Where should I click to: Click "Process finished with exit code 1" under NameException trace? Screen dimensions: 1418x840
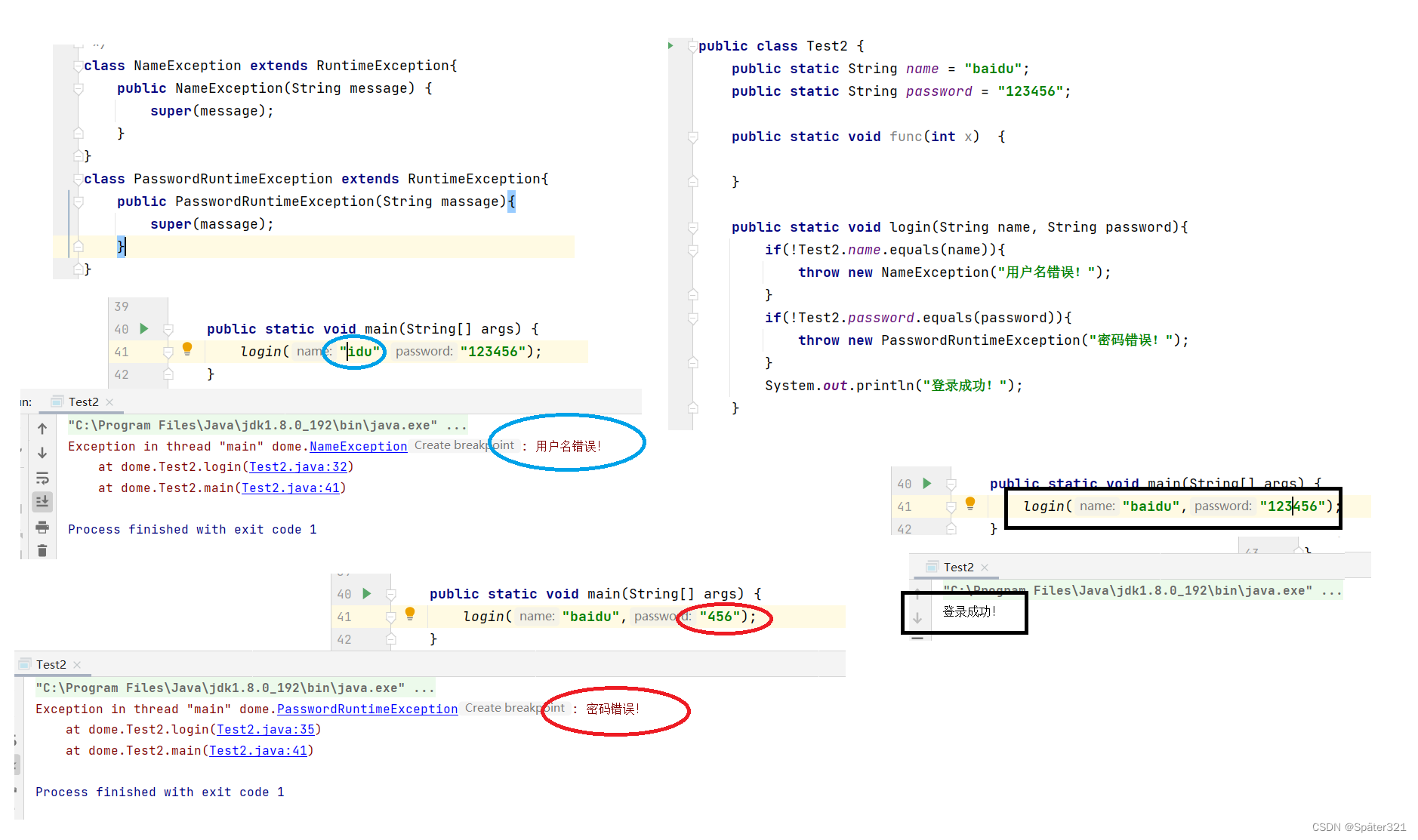click(193, 530)
